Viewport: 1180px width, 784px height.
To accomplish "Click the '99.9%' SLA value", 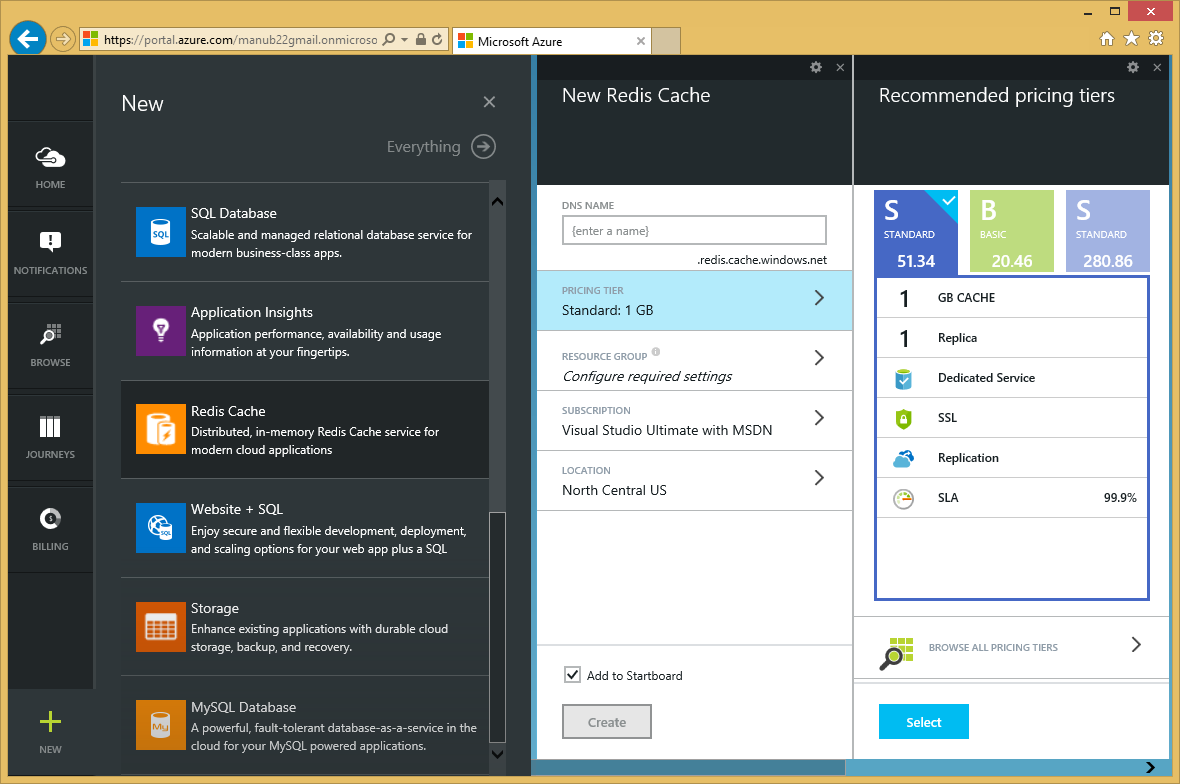I will tap(1120, 498).
